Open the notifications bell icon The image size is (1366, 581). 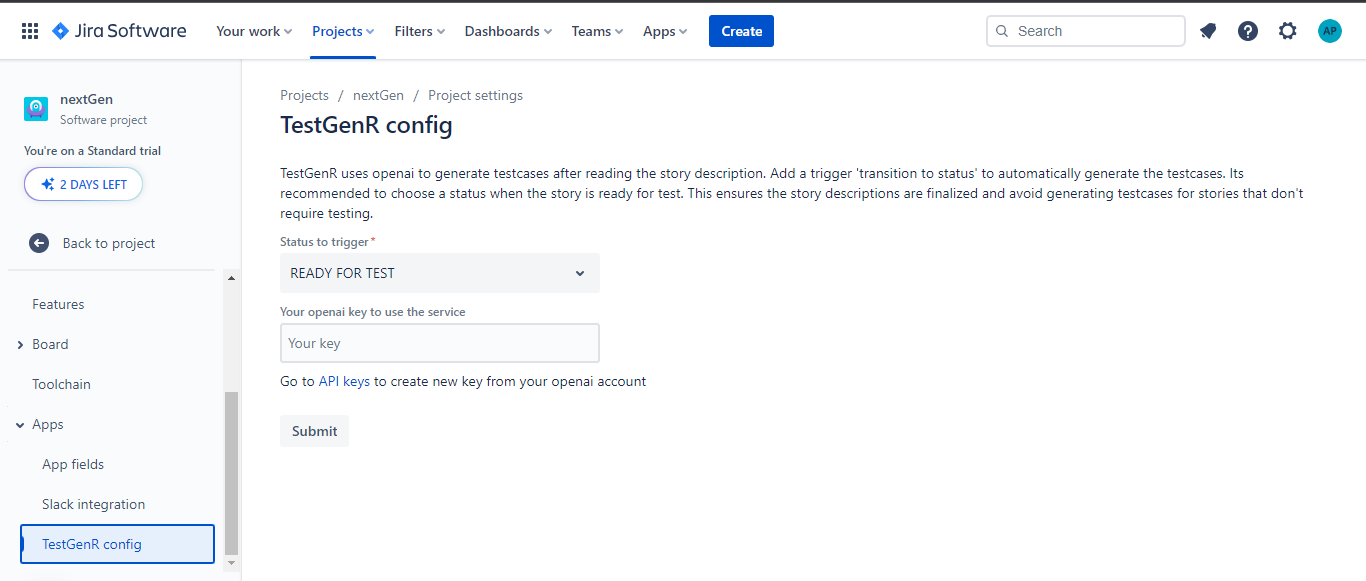pyautogui.click(x=1208, y=31)
